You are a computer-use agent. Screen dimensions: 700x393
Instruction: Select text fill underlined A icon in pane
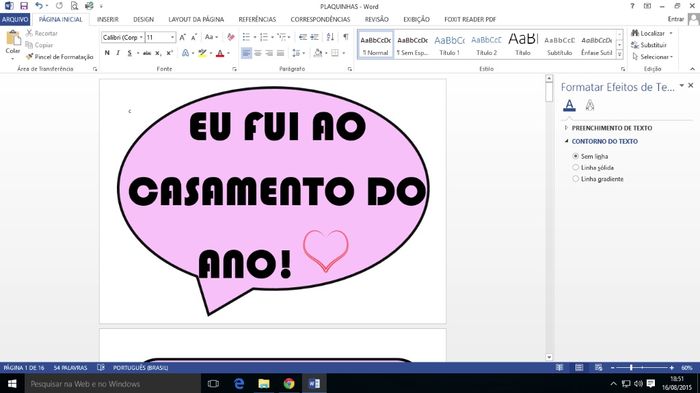tap(569, 105)
